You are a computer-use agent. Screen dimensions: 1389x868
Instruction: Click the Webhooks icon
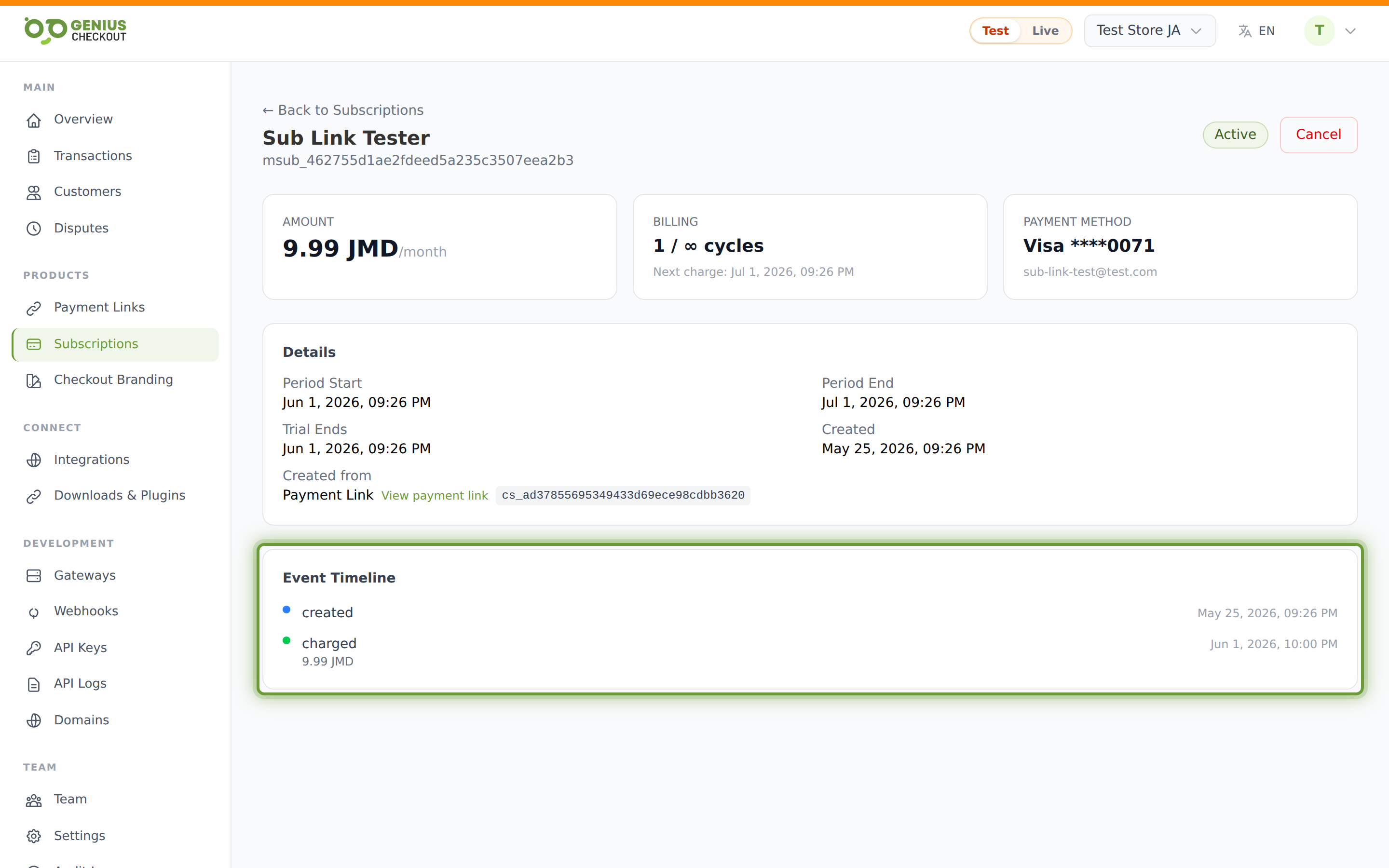click(34, 612)
